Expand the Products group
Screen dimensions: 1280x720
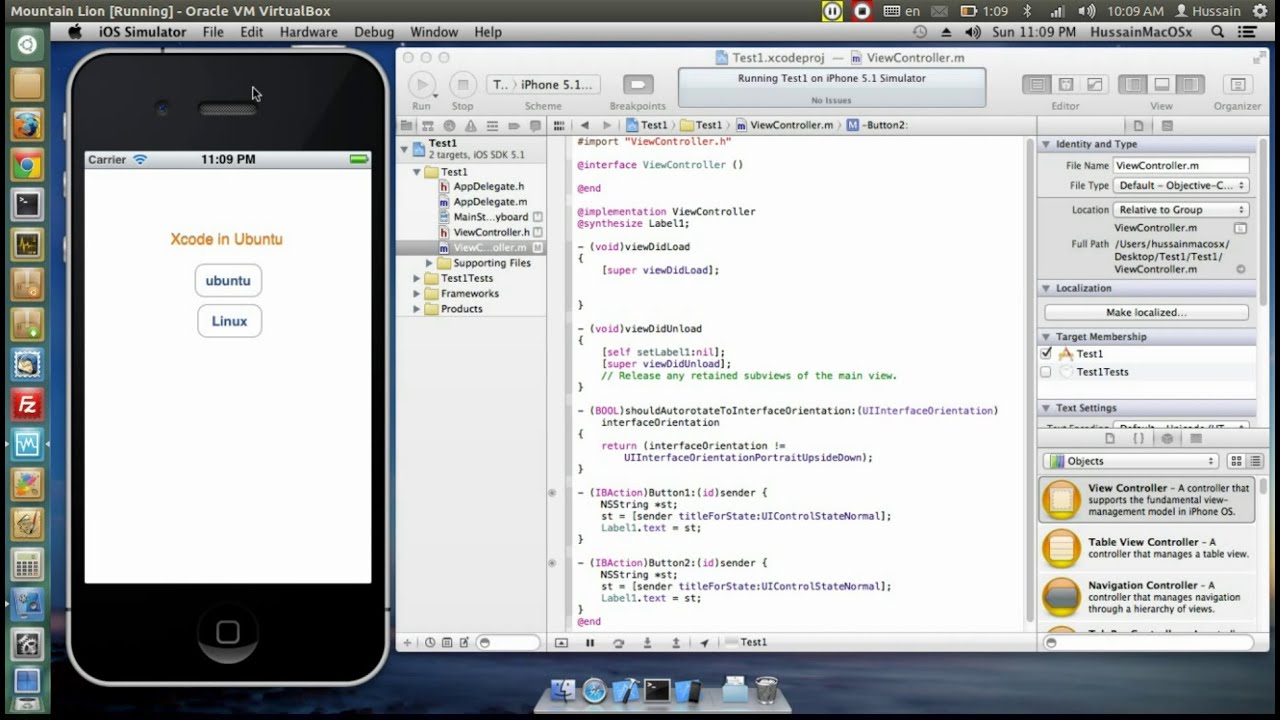coord(417,309)
